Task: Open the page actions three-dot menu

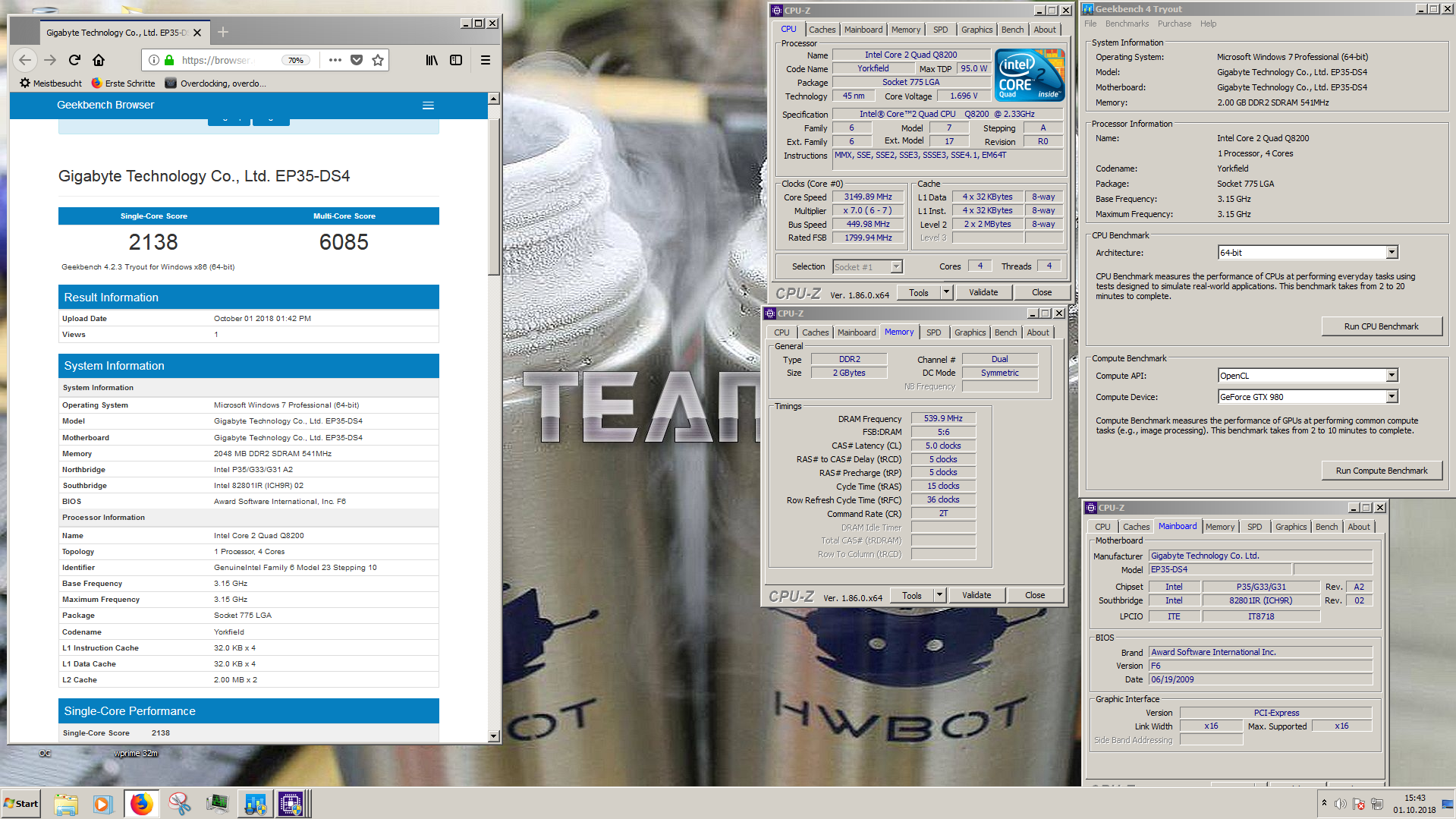Action: [335, 60]
